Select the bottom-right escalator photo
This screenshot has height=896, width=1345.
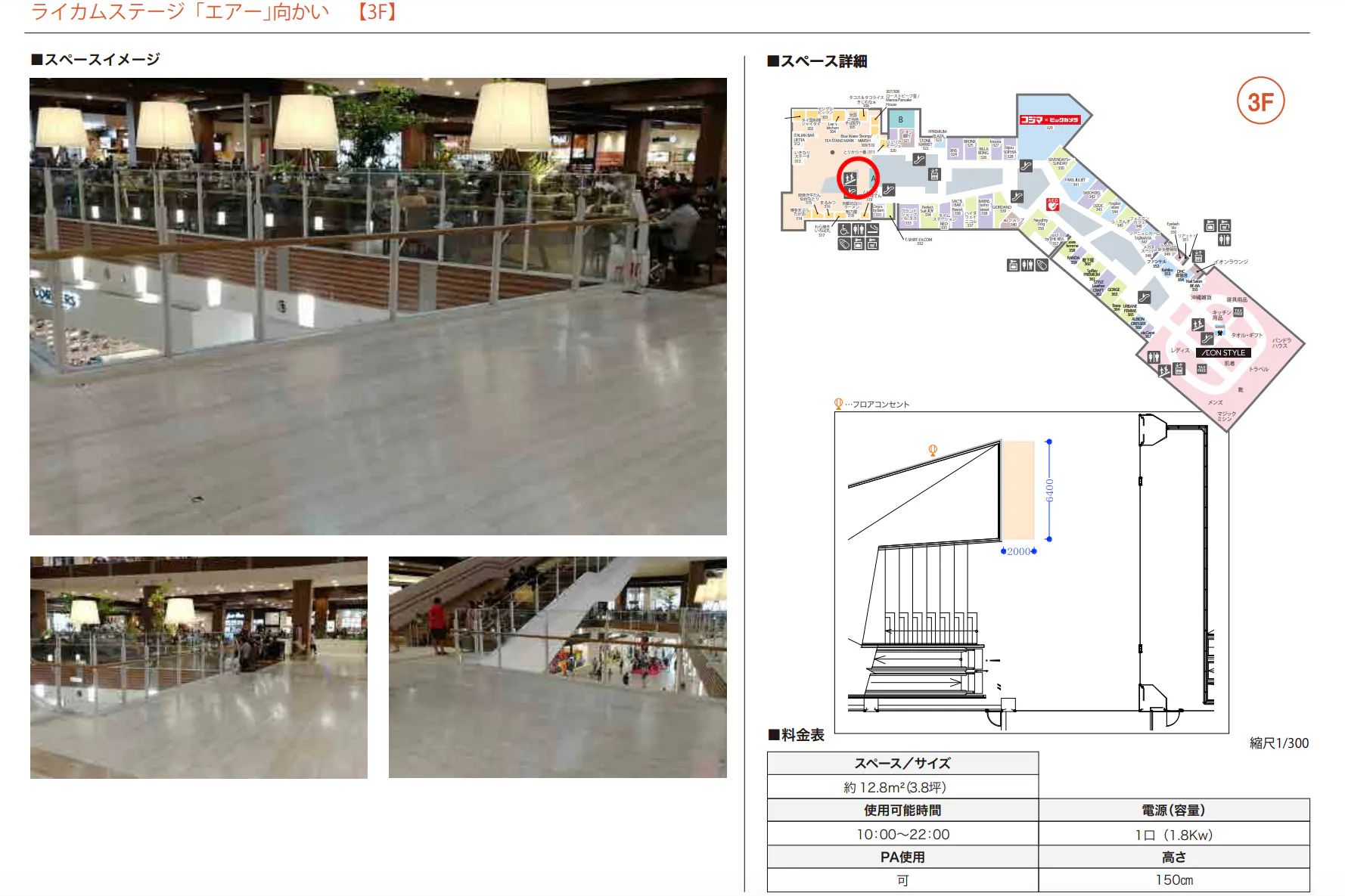[x=558, y=667]
